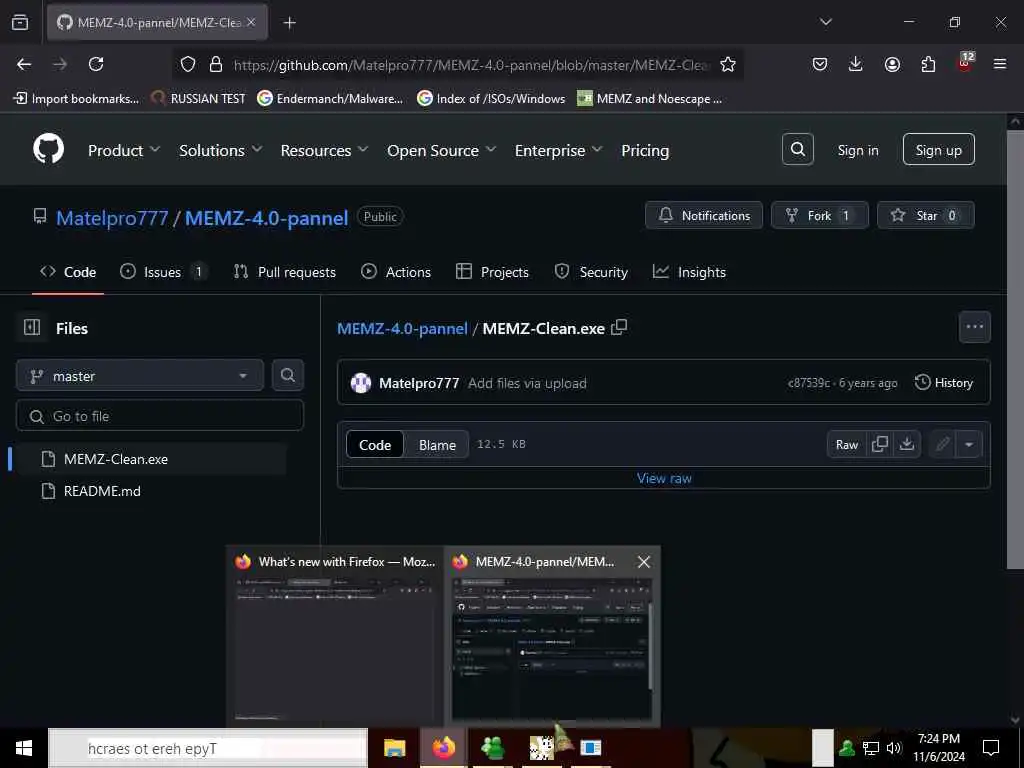Open the notification center icon

(991, 748)
